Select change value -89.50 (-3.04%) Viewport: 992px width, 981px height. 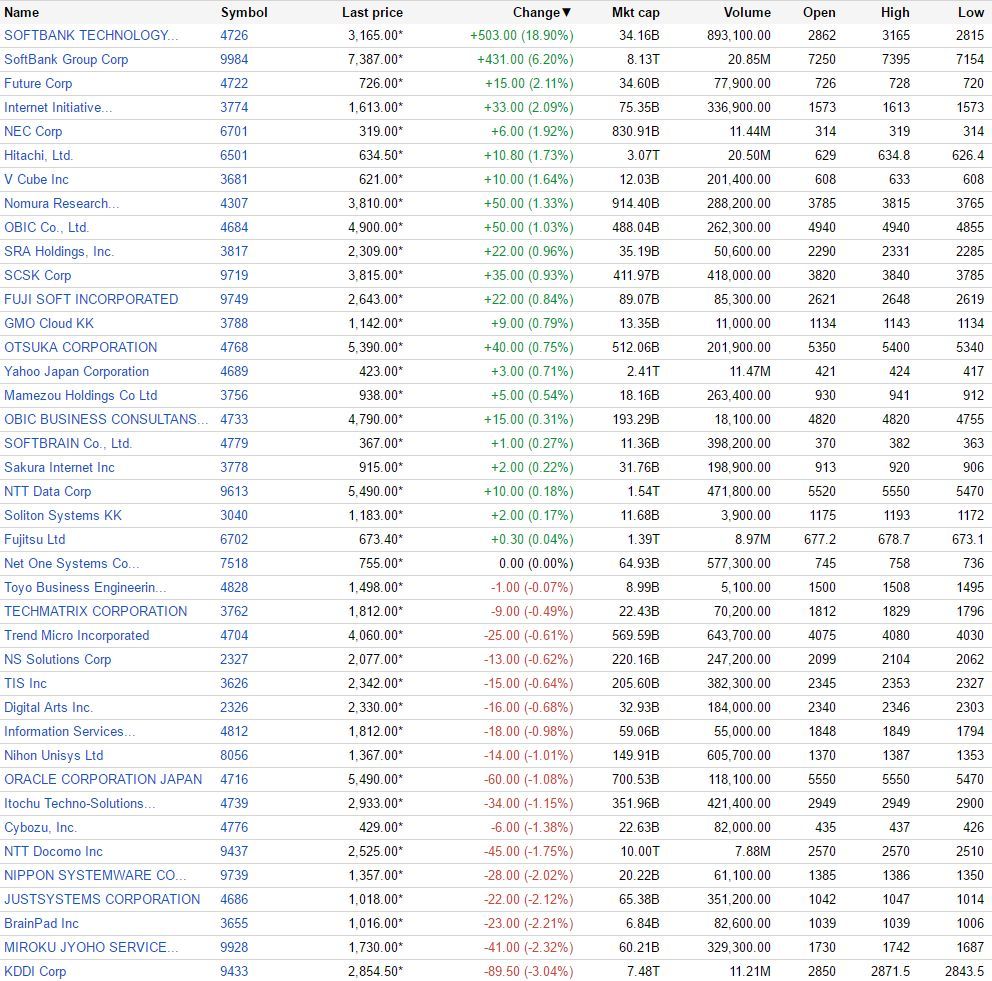click(528, 972)
